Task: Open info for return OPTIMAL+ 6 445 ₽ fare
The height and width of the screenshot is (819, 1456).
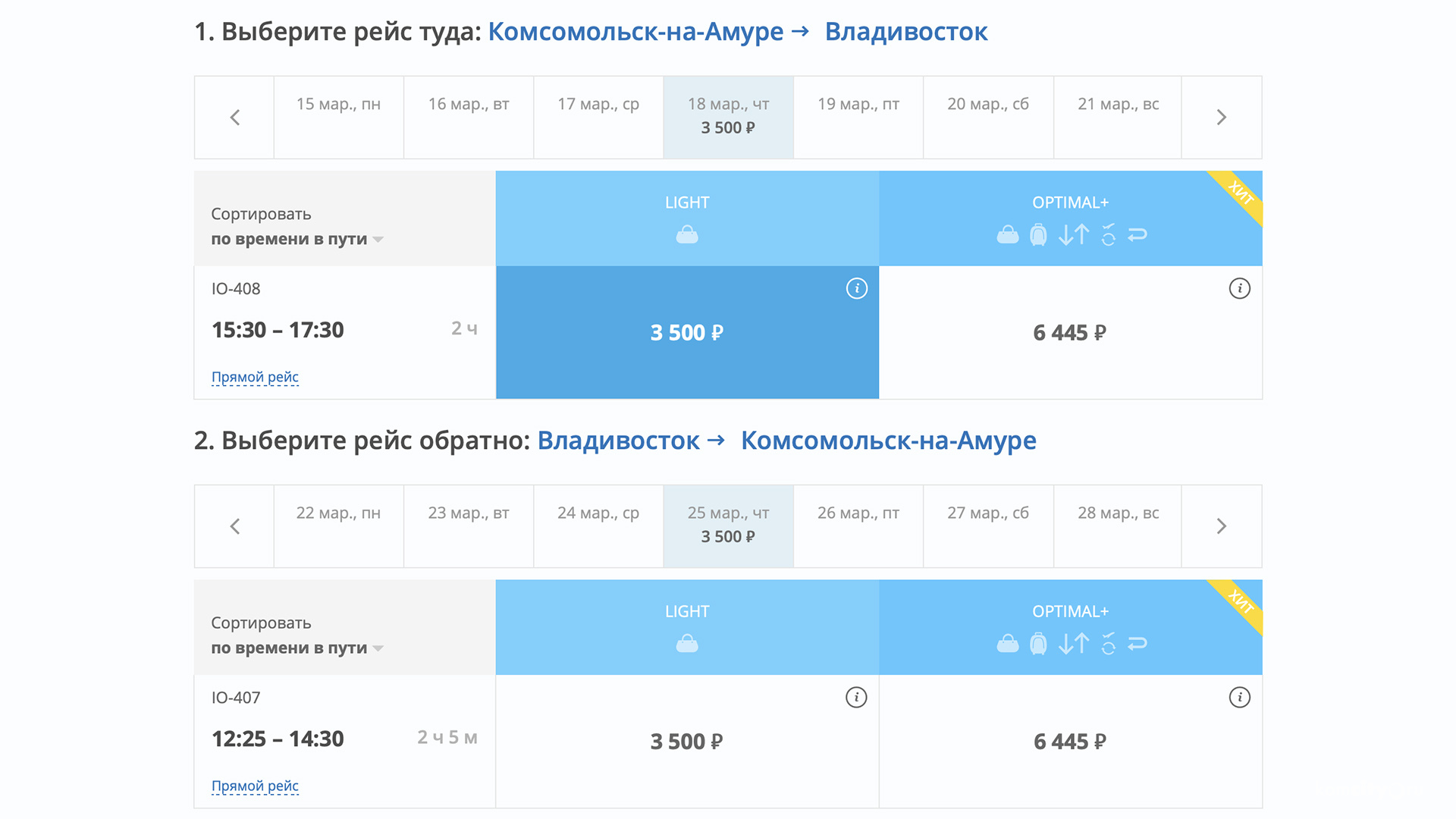Action: click(1239, 697)
